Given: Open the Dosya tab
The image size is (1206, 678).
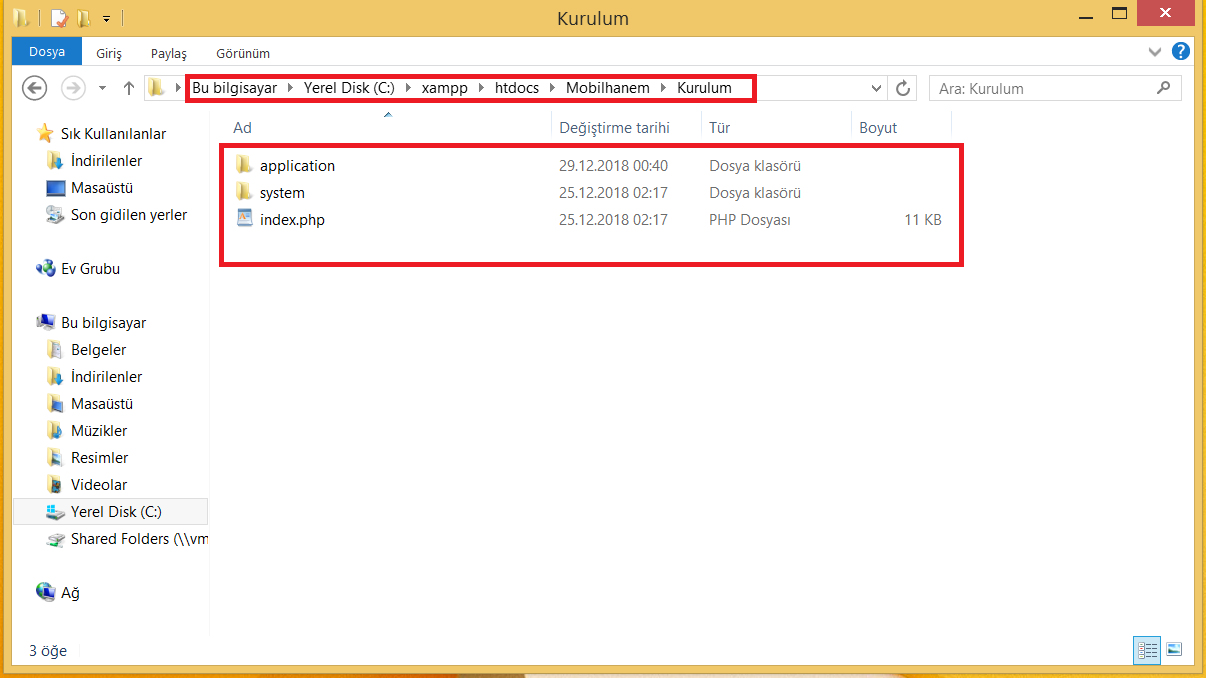Looking at the screenshot, I should pos(46,52).
